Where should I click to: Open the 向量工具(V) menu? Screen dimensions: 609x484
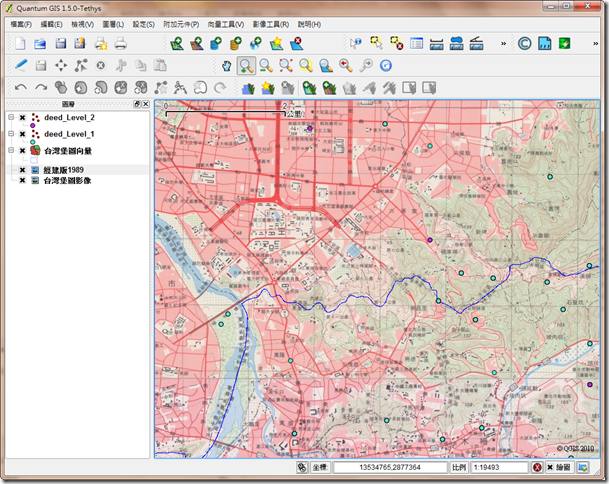coord(226,24)
